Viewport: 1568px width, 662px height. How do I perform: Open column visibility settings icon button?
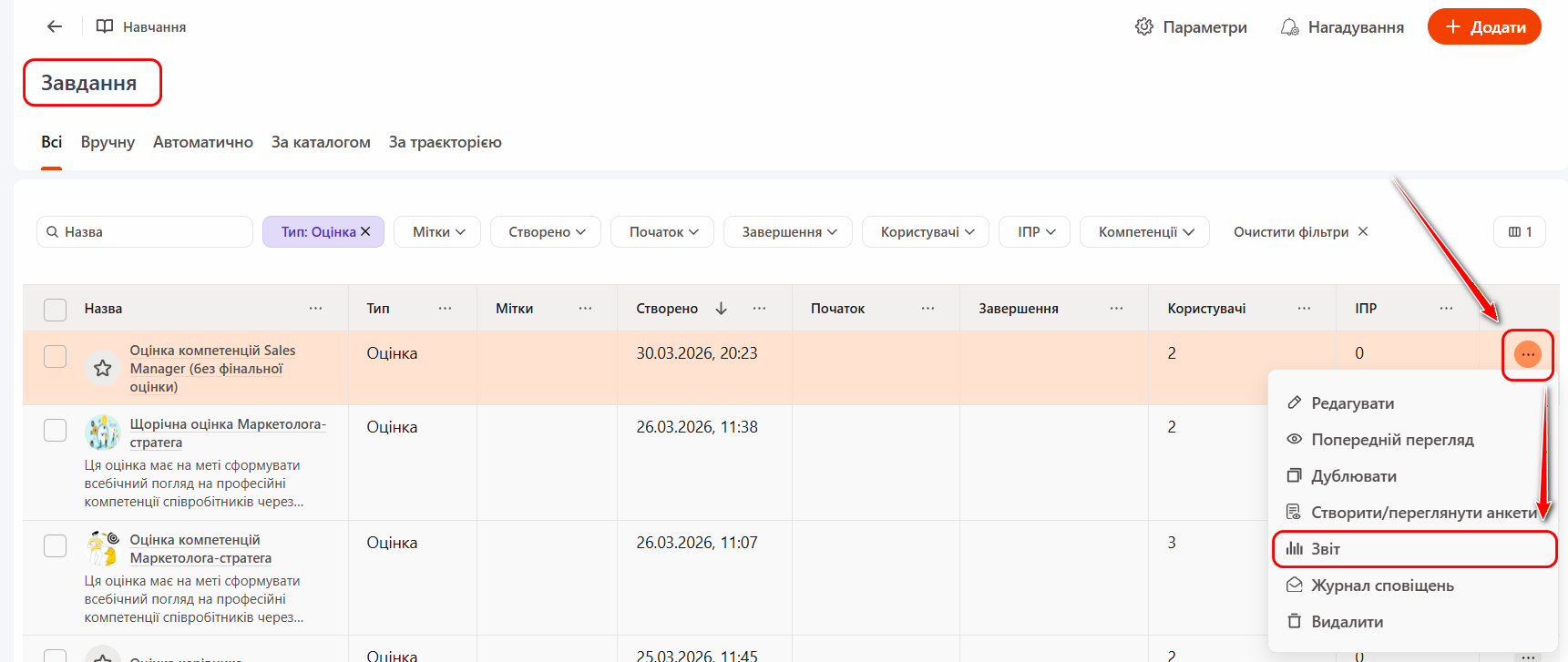[x=1519, y=232]
